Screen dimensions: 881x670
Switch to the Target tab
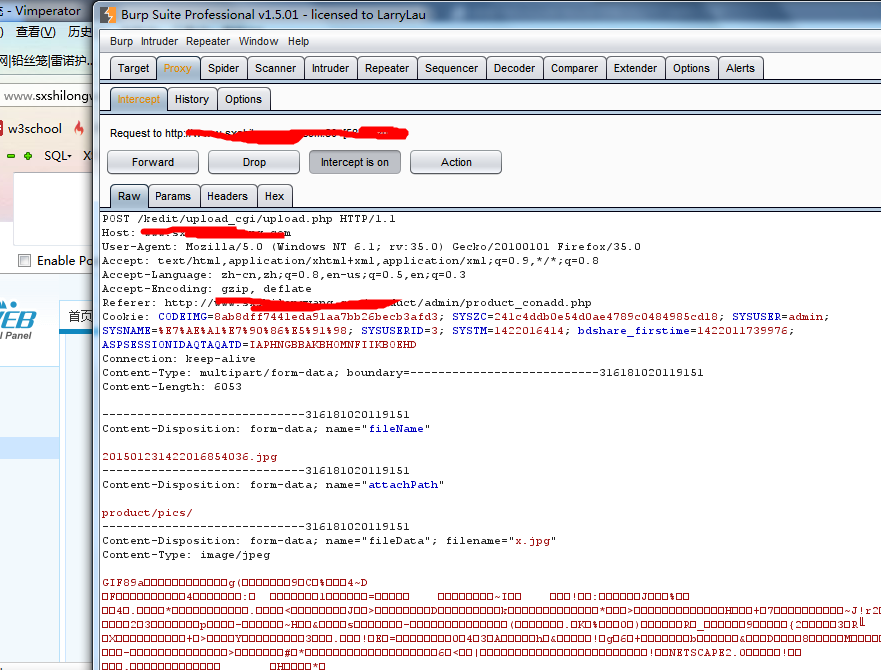[x=133, y=68]
